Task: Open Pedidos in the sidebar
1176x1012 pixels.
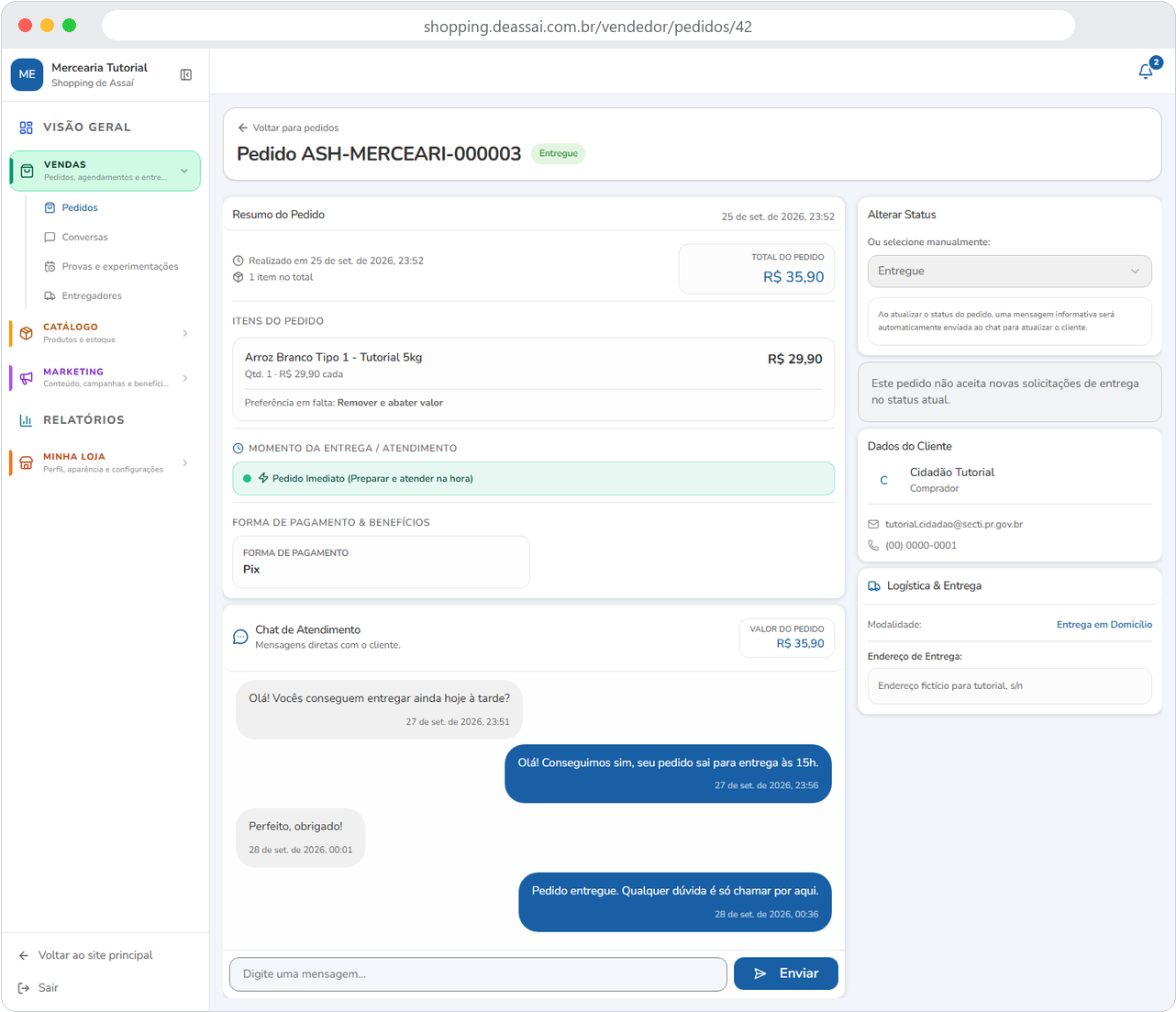Action: 80,208
